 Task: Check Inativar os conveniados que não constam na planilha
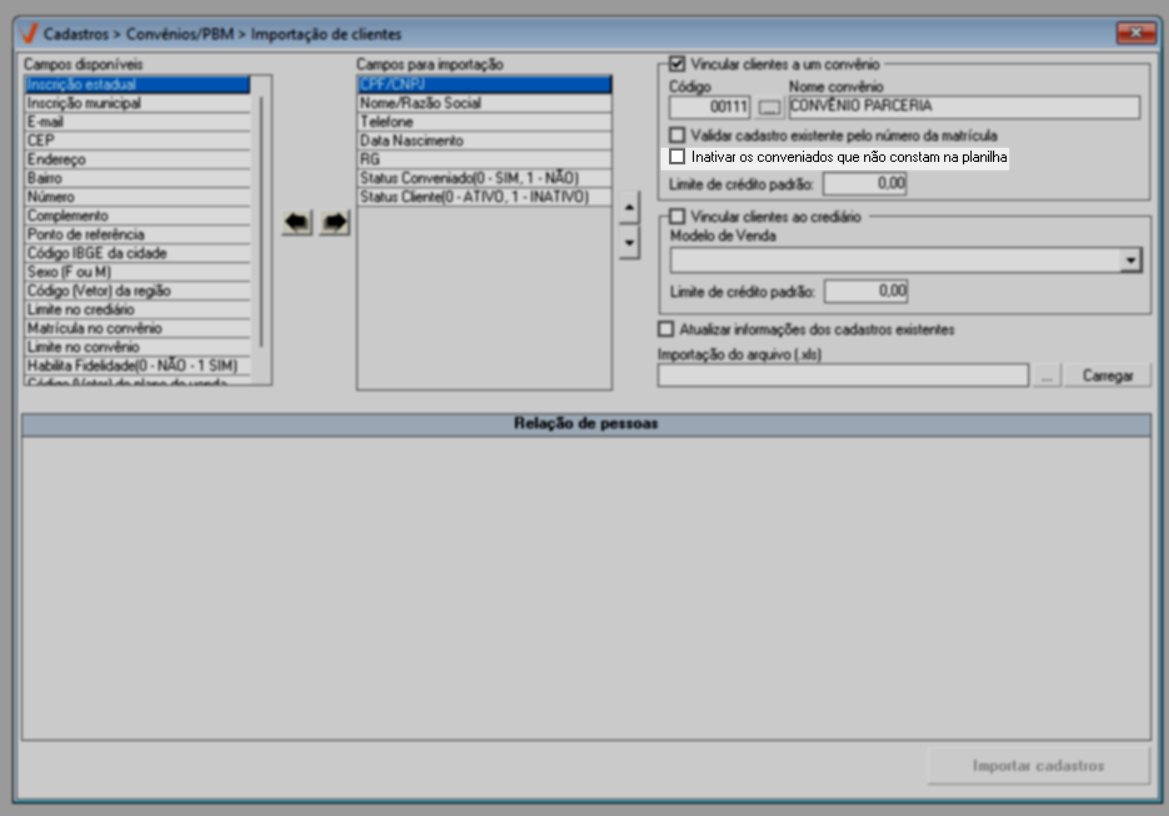coord(677,156)
